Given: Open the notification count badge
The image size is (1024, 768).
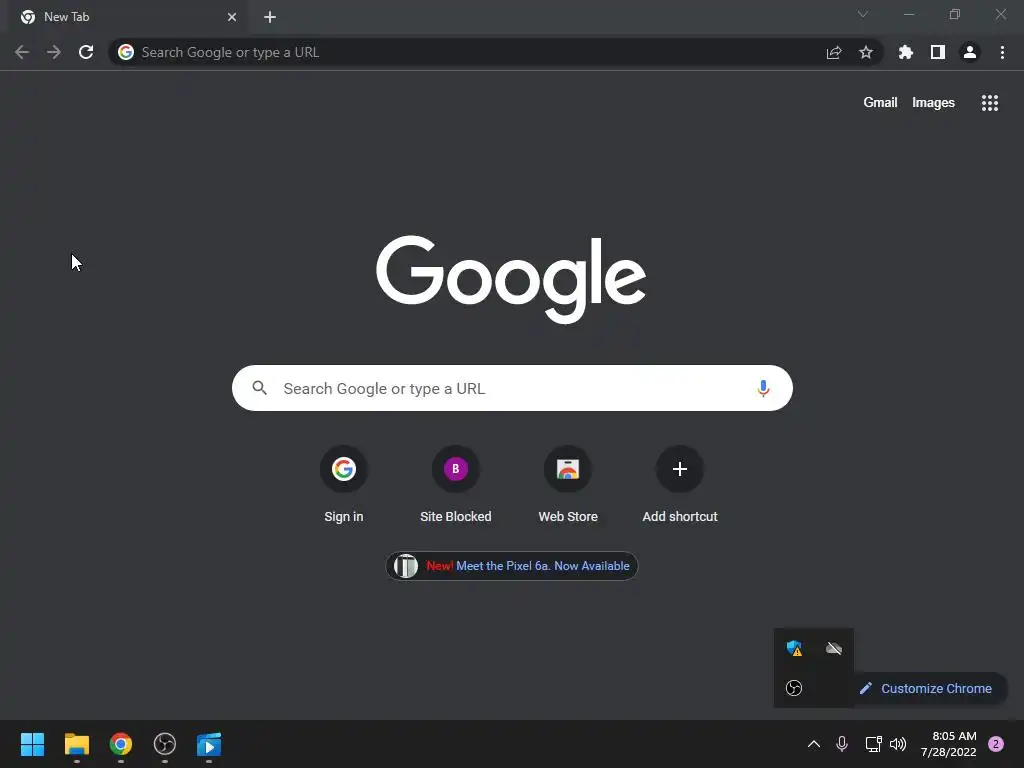Looking at the screenshot, I should [996, 744].
